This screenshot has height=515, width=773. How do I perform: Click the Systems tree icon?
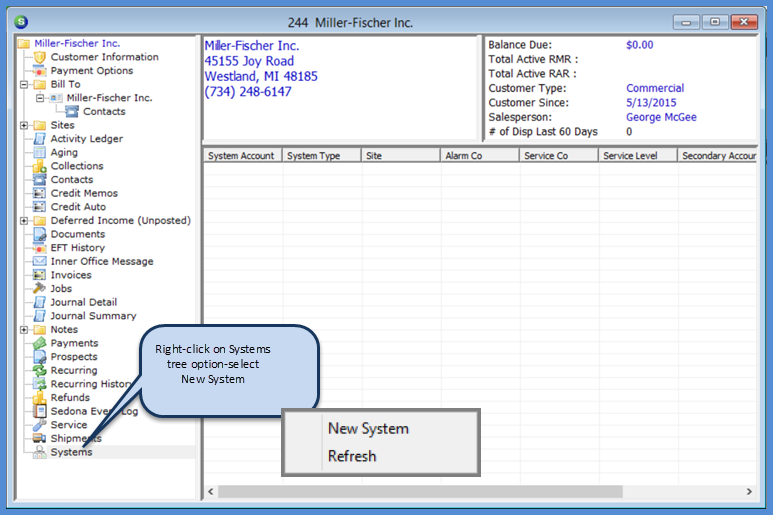coord(39,452)
